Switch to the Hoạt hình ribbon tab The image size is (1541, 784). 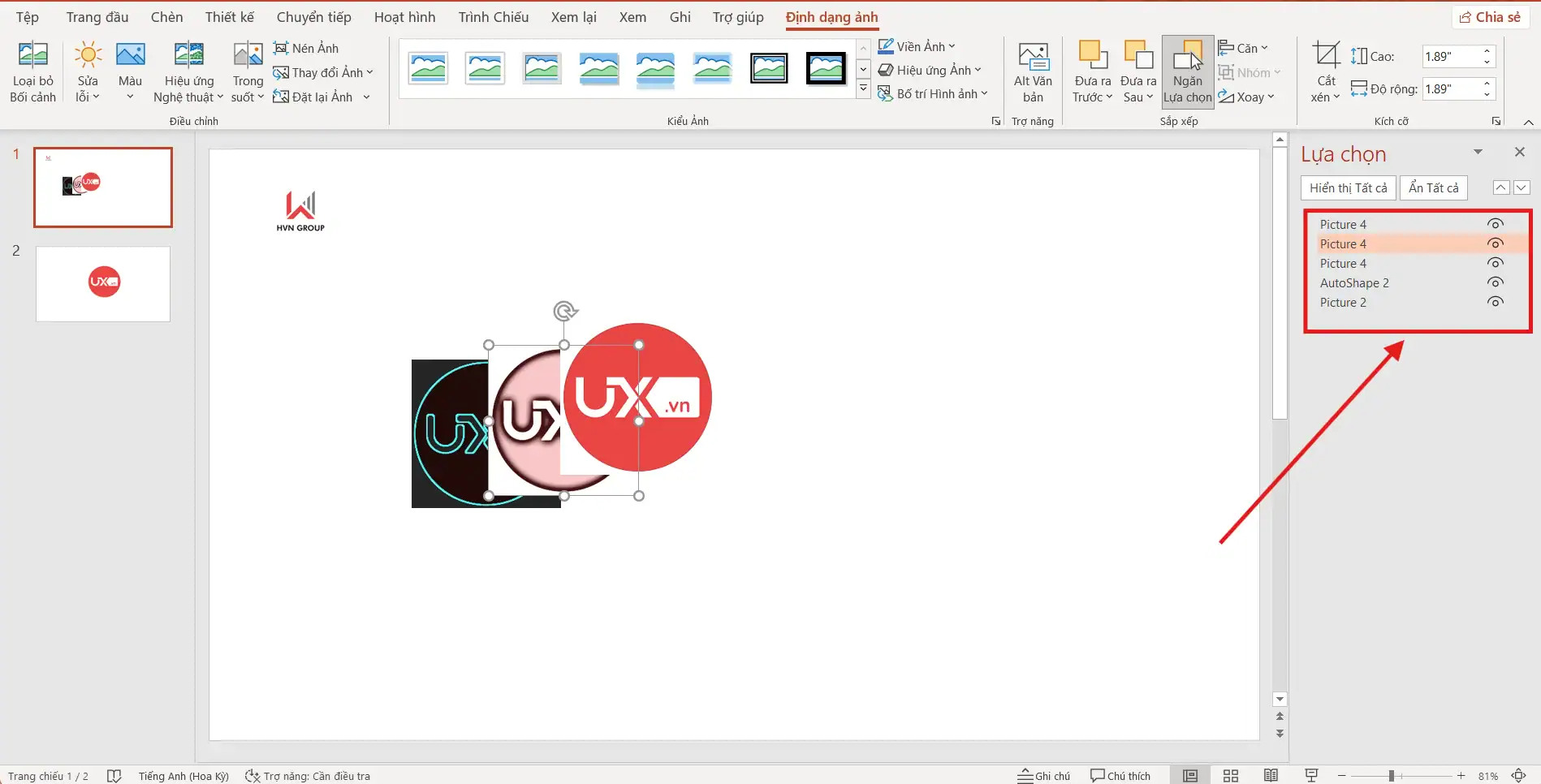coord(404,16)
